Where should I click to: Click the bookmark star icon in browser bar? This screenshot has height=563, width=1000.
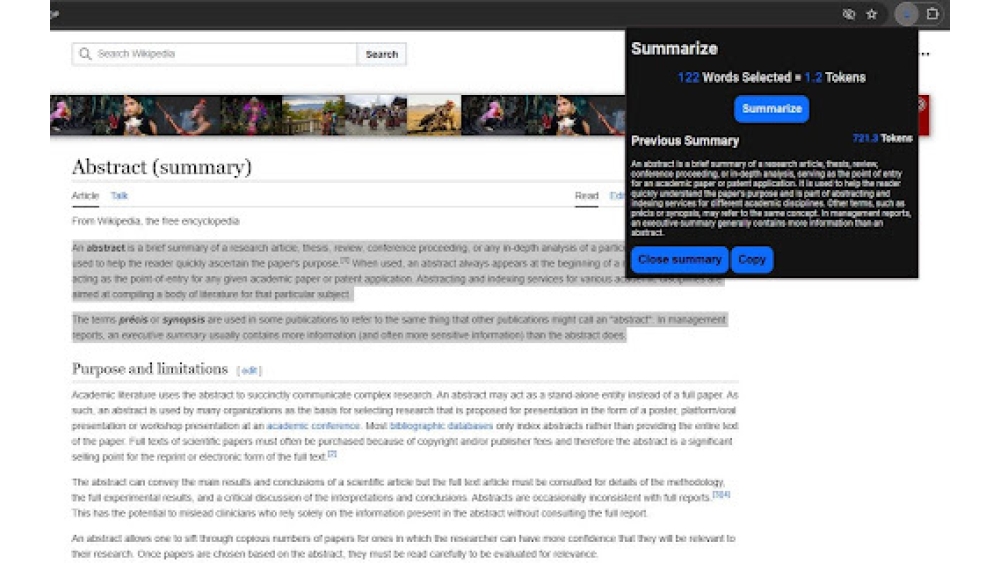point(871,14)
